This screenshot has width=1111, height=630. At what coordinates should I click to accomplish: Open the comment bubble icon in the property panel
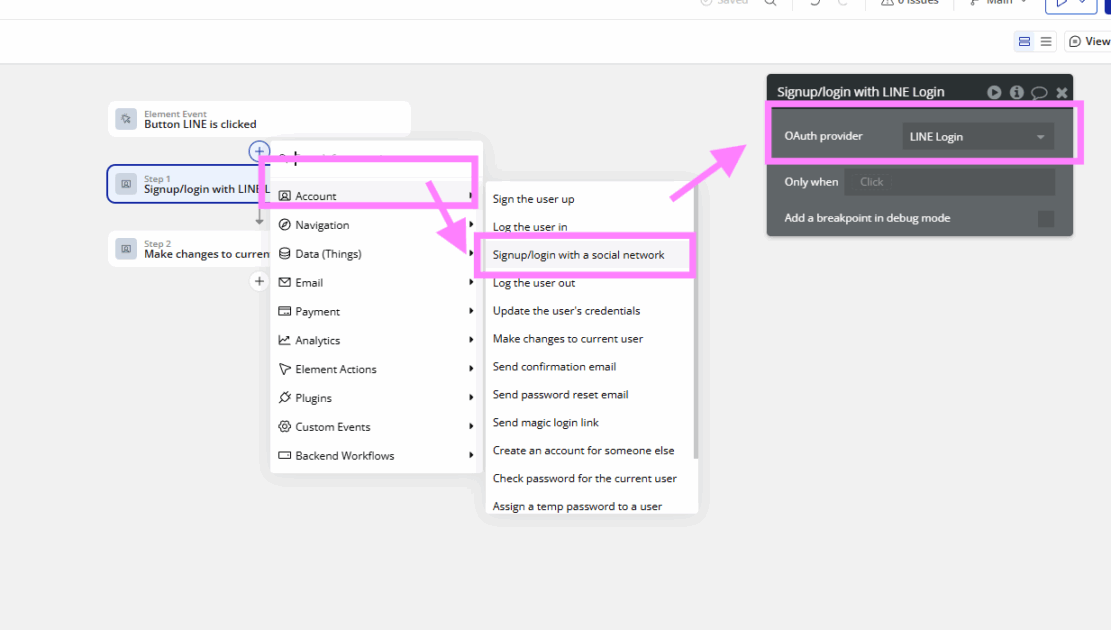1039,92
